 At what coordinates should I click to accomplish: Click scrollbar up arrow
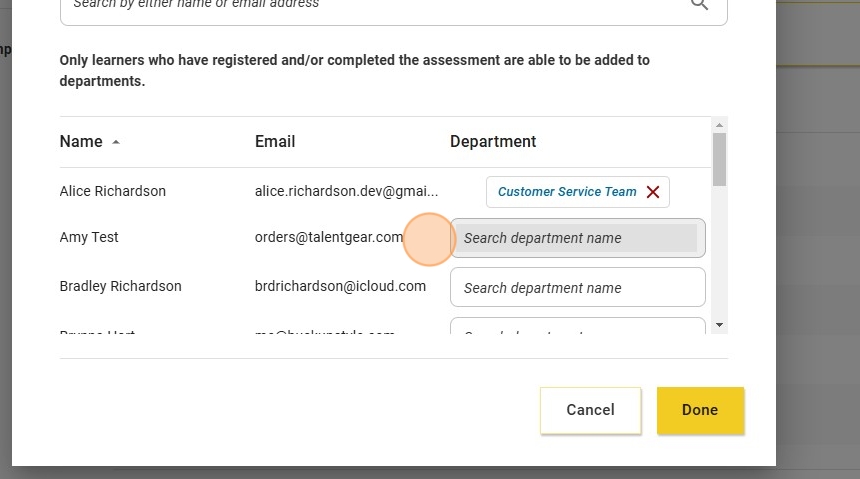point(719,125)
